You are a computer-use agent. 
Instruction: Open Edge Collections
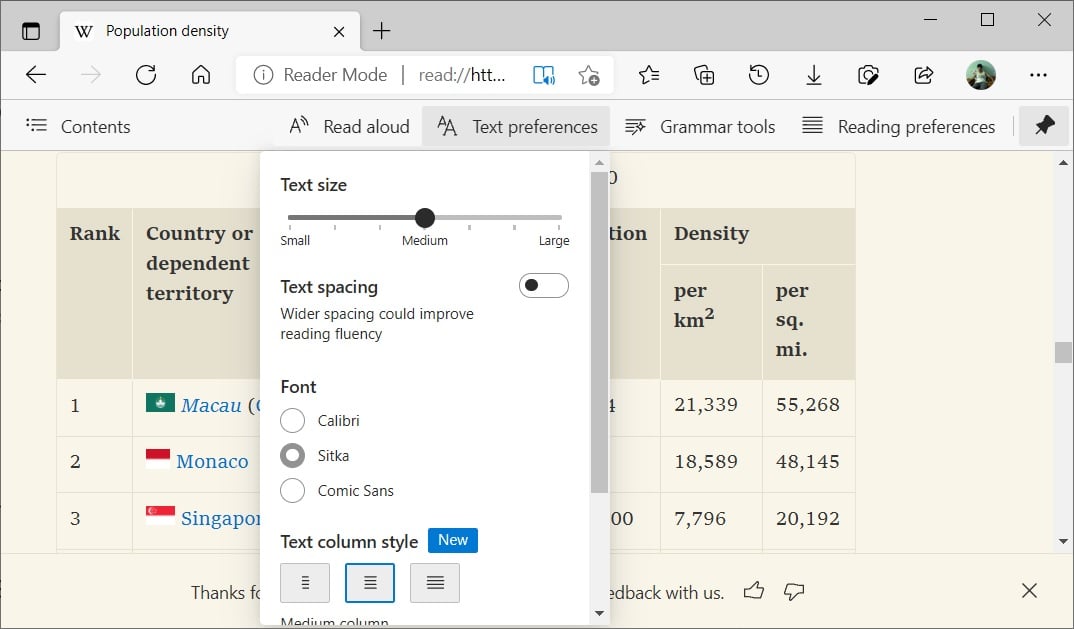pyautogui.click(x=703, y=74)
